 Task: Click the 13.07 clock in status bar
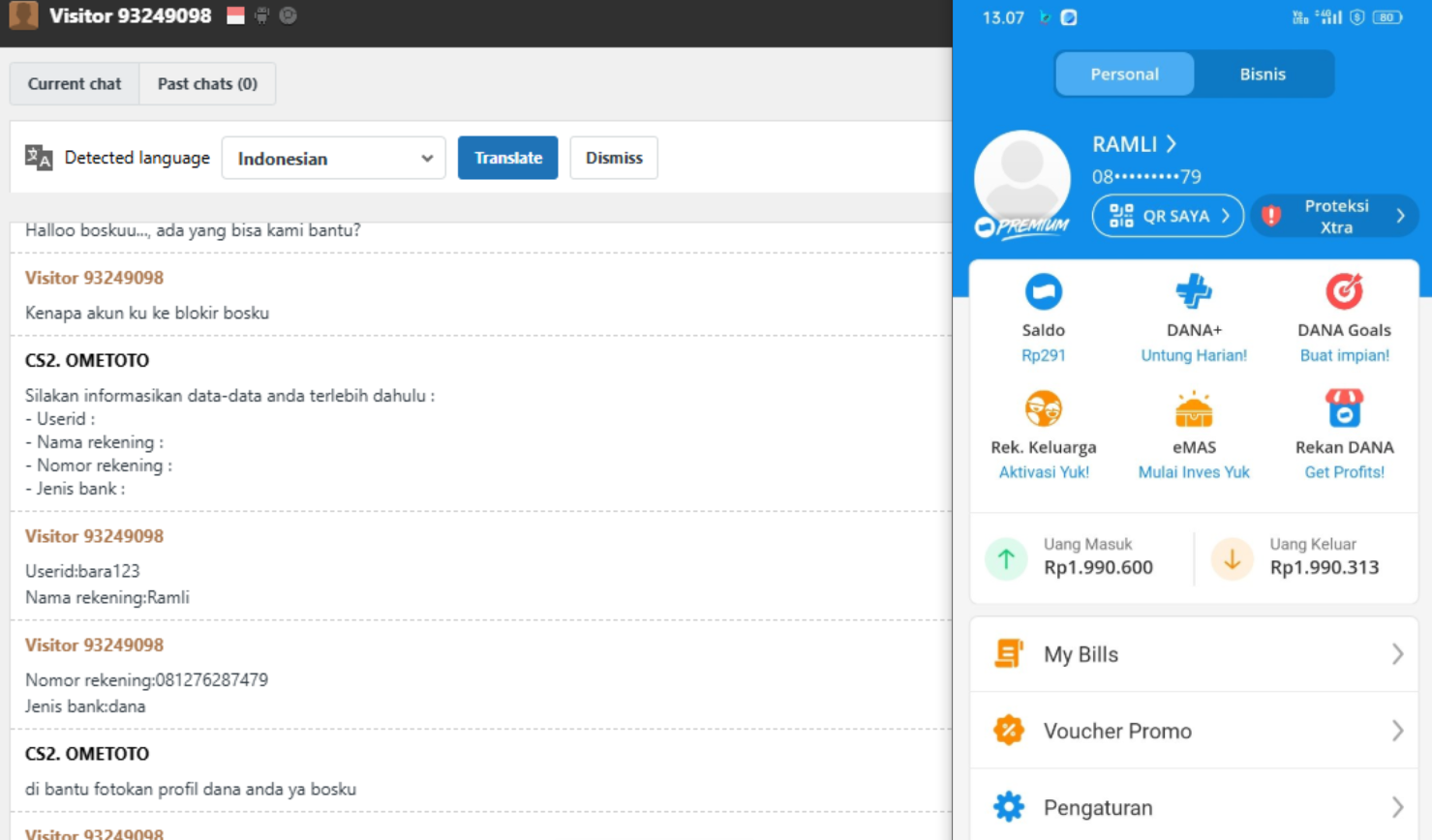point(1003,17)
